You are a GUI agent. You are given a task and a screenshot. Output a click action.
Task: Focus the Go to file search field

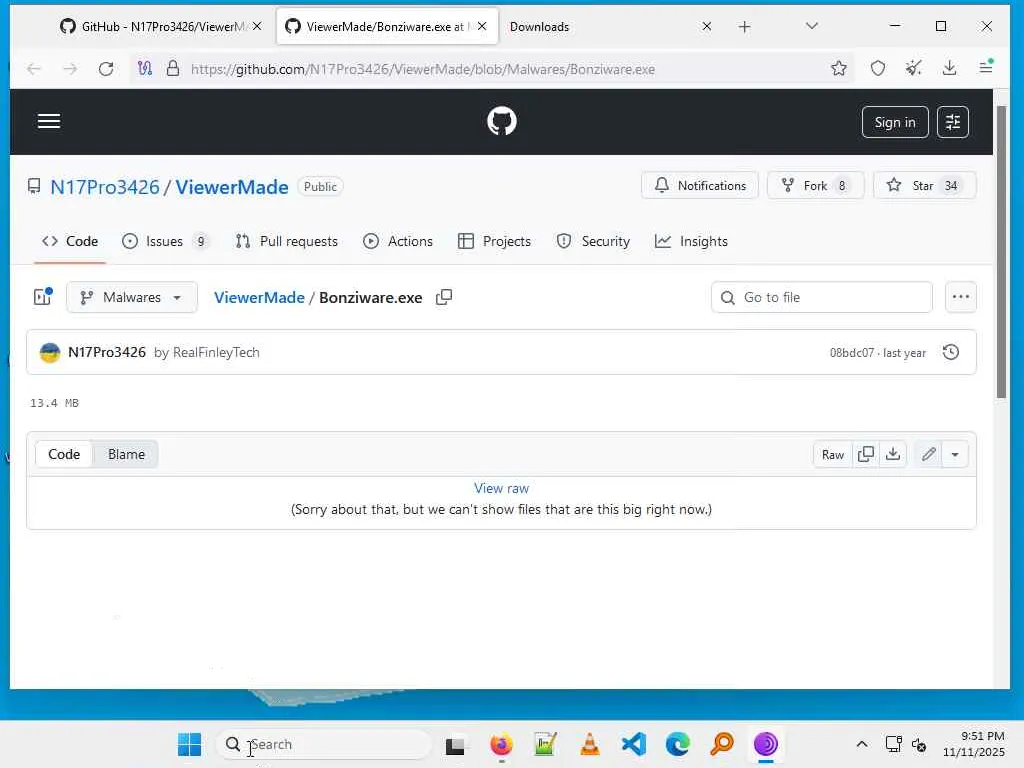822,297
